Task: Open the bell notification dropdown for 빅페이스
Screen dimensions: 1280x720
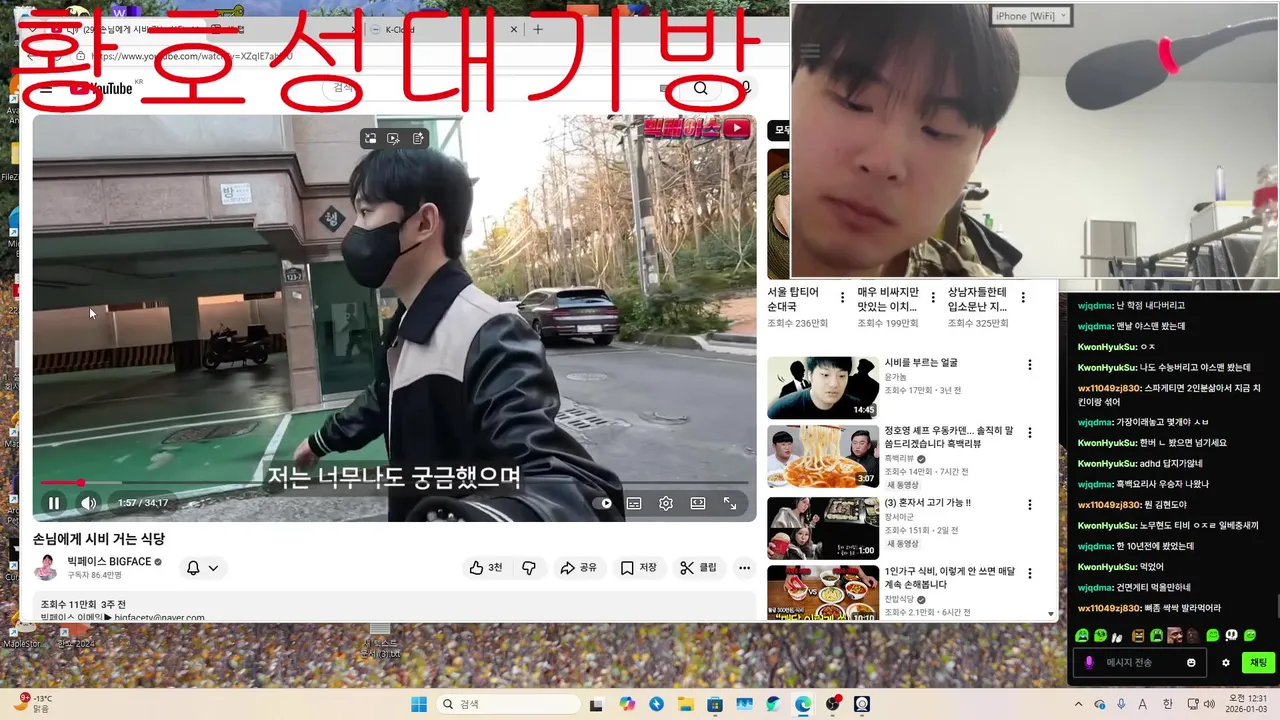Action: [x=202, y=568]
